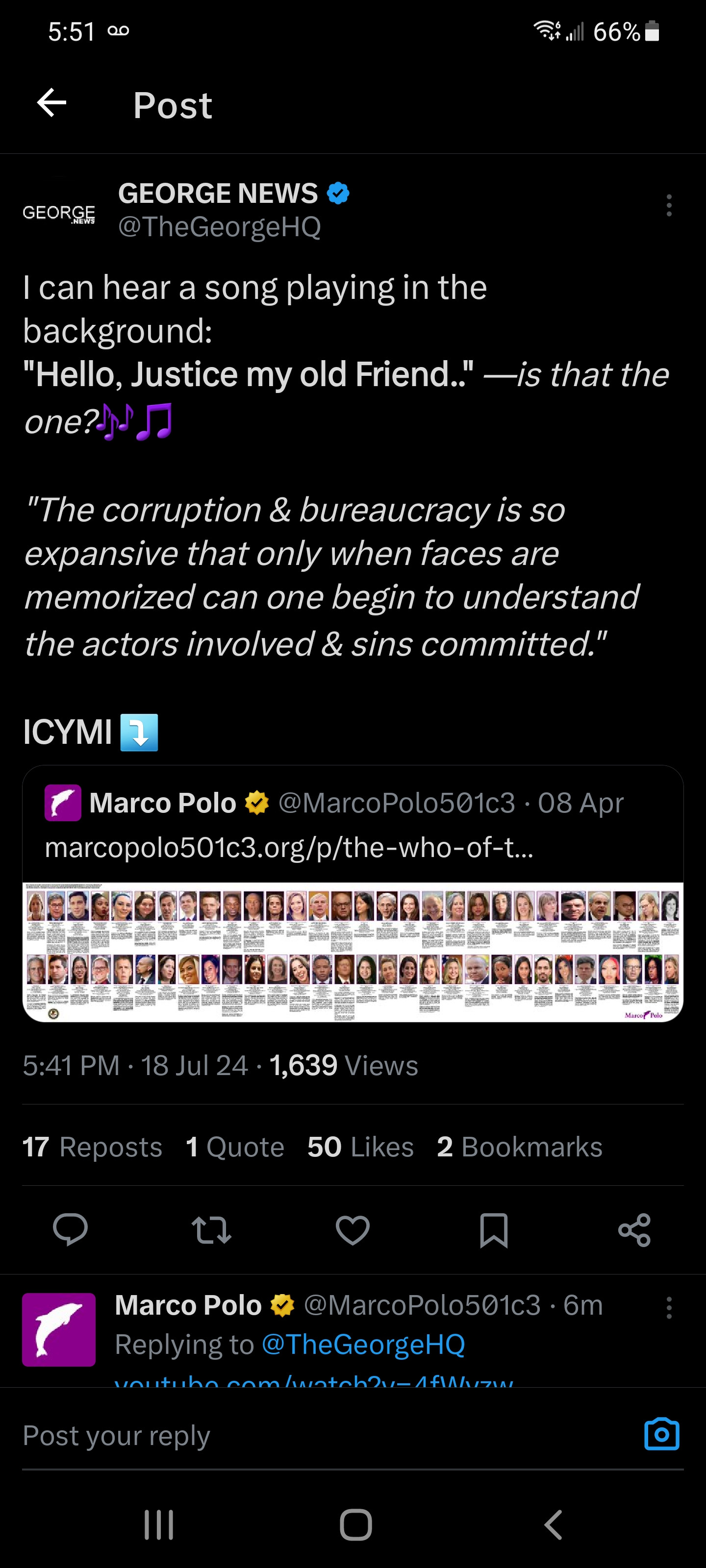Open Marco Polo dolphin avatar in reply
This screenshot has width=706, height=1568.
click(x=58, y=1329)
